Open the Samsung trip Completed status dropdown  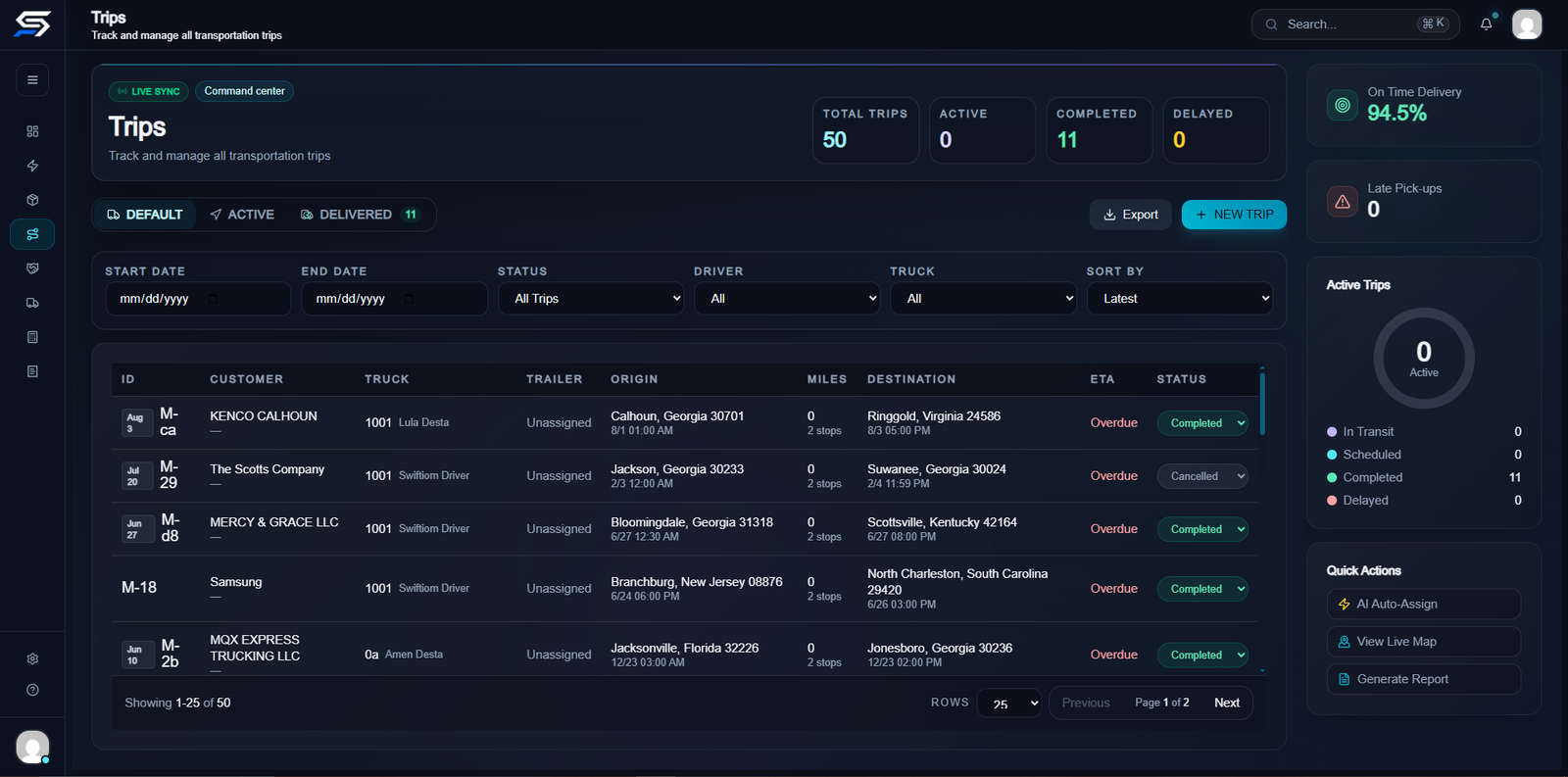tap(1202, 589)
